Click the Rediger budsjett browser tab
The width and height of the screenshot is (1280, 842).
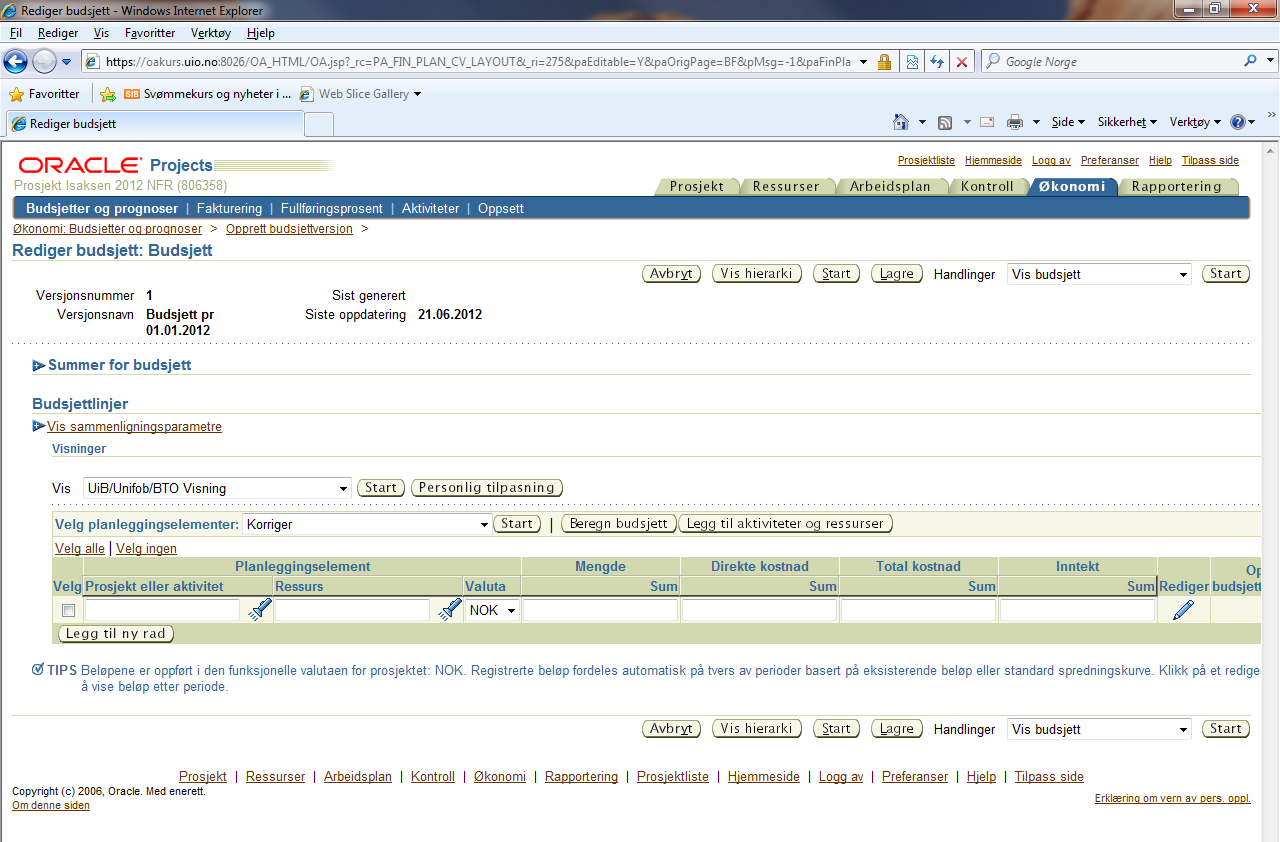(153, 124)
